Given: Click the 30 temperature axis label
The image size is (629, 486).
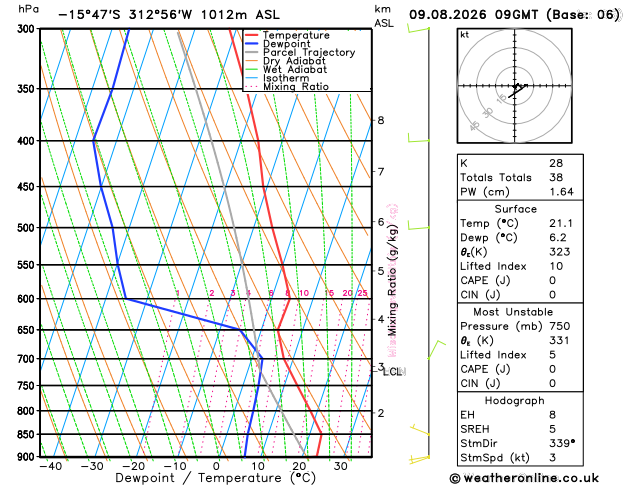Looking at the screenshot, I should (x=340, y=466).
